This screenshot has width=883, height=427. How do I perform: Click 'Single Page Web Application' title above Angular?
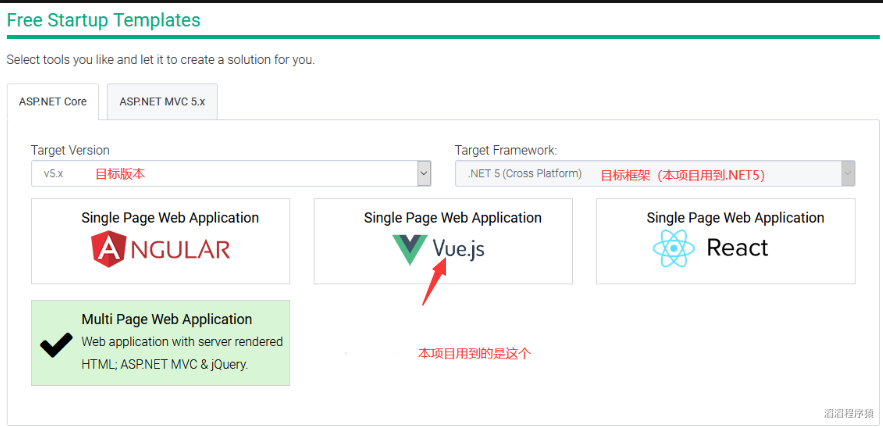coord(170,218)
